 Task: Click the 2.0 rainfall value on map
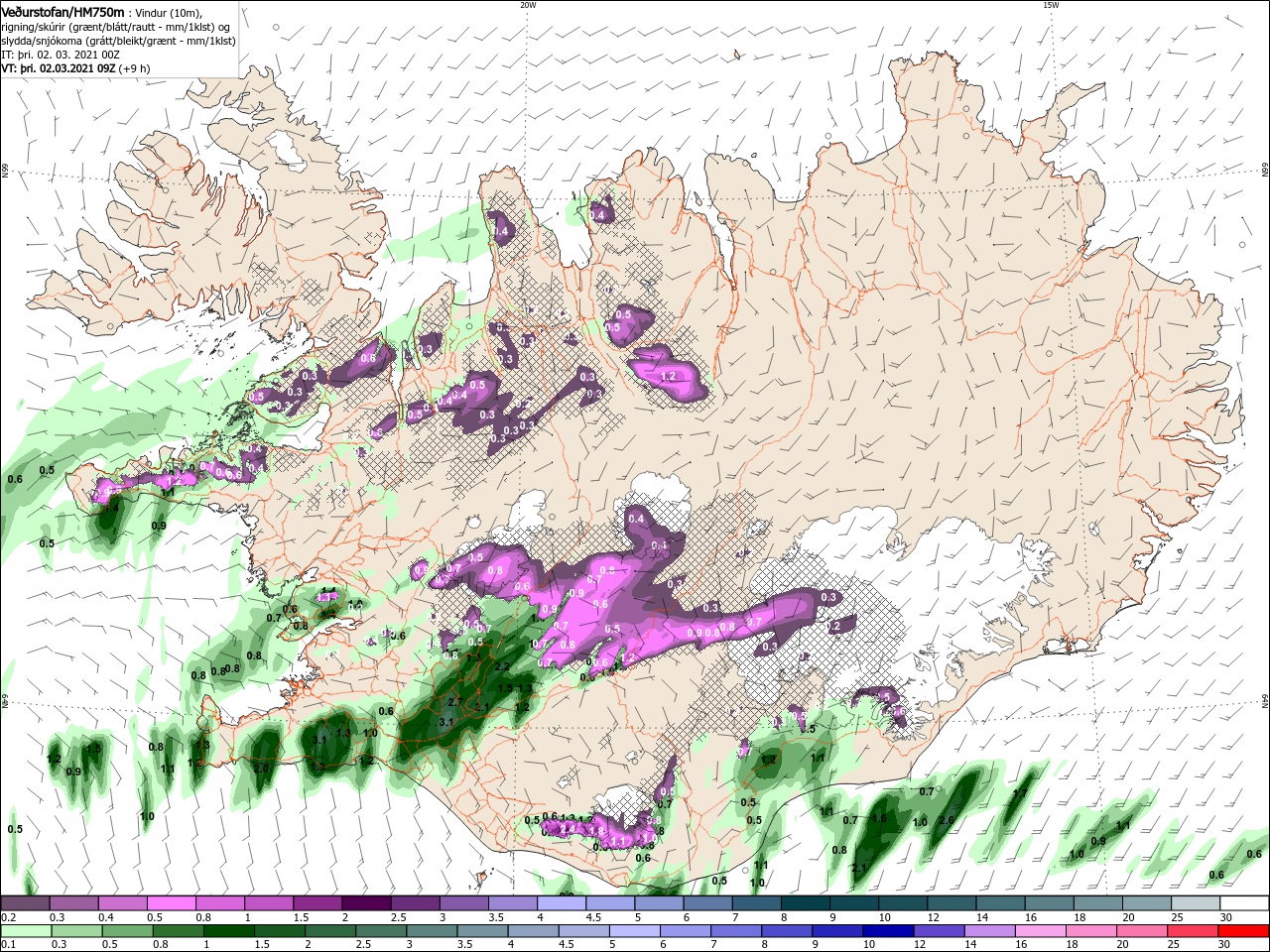pos(261,769)
